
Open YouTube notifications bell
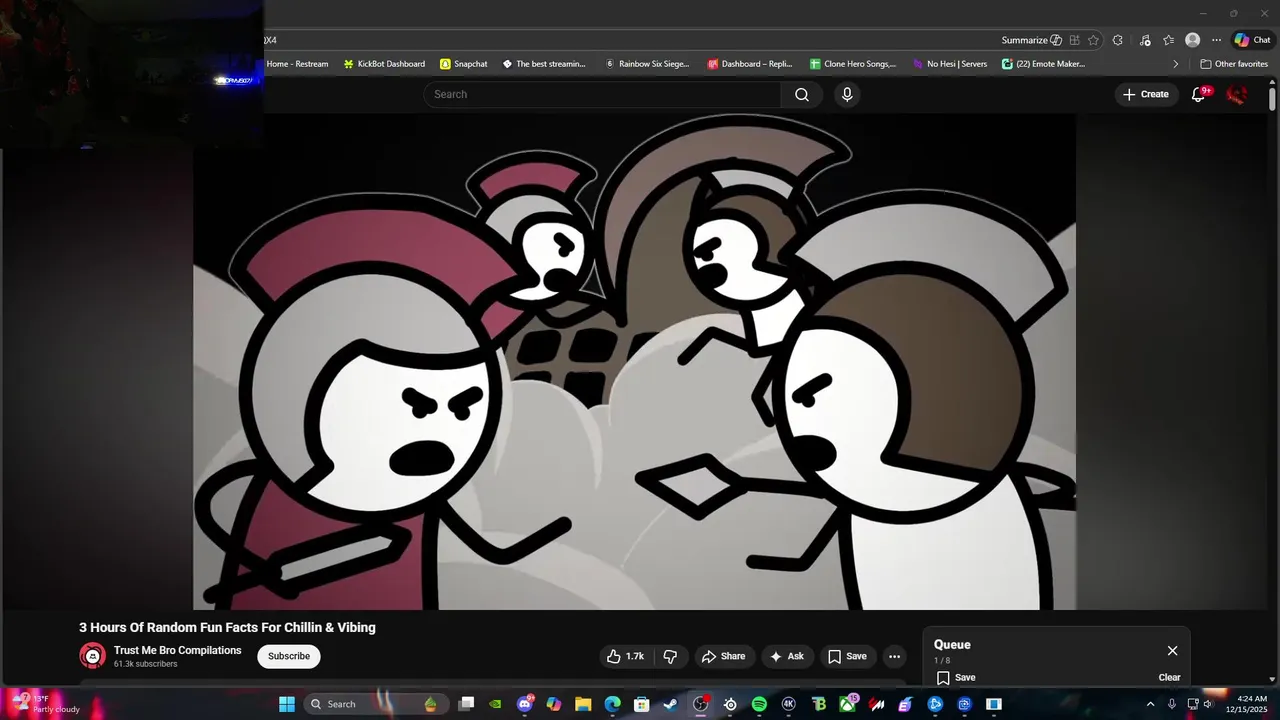(1198, 94)
